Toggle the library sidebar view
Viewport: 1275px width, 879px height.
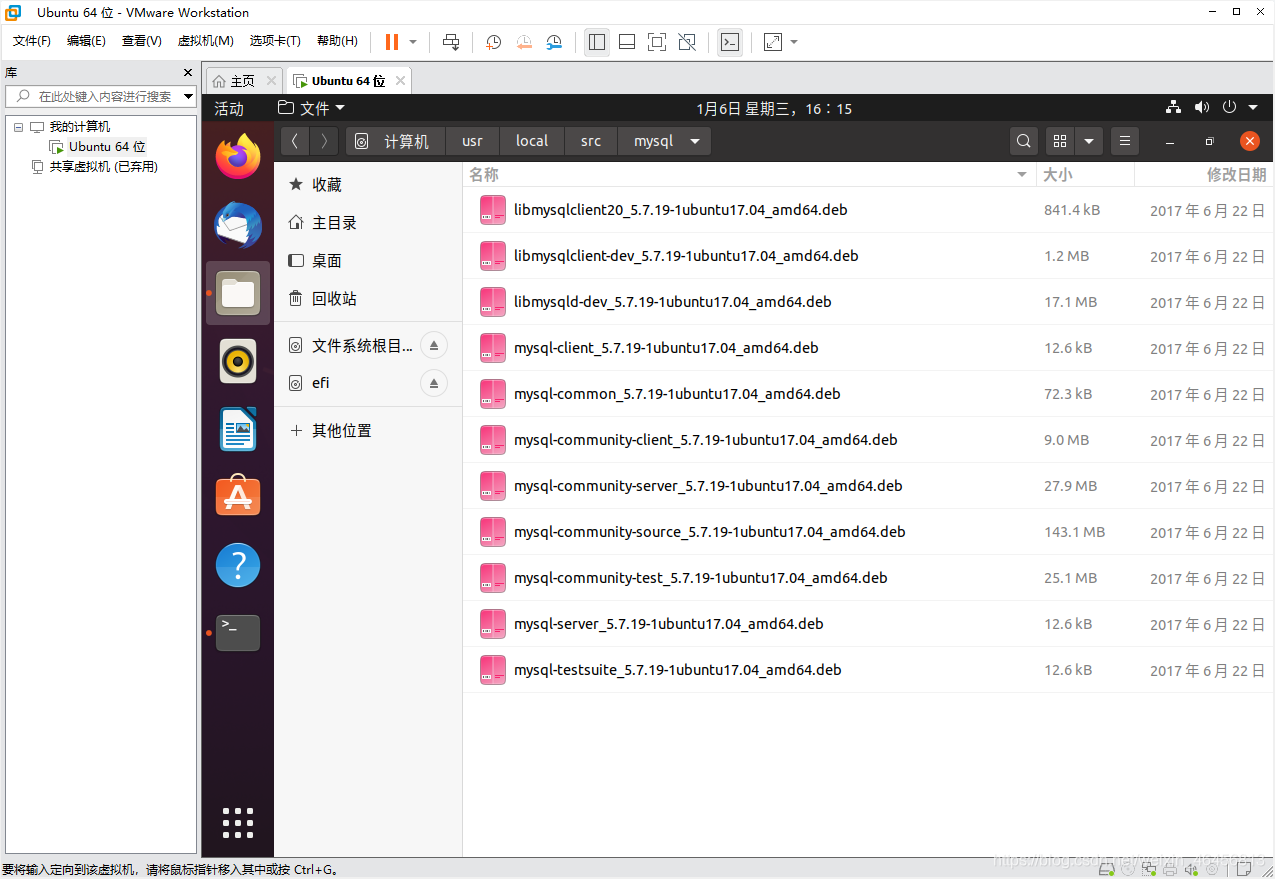597,42
